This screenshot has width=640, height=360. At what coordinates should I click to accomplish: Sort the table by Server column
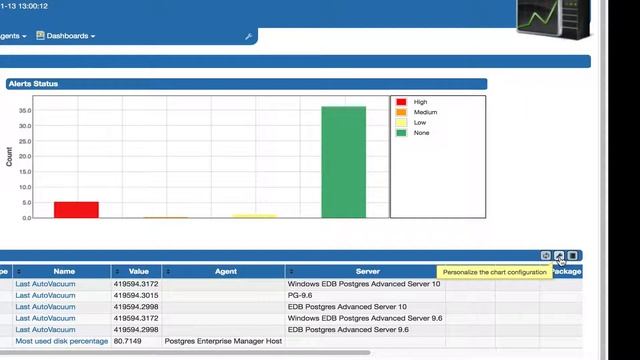(291, 271)
